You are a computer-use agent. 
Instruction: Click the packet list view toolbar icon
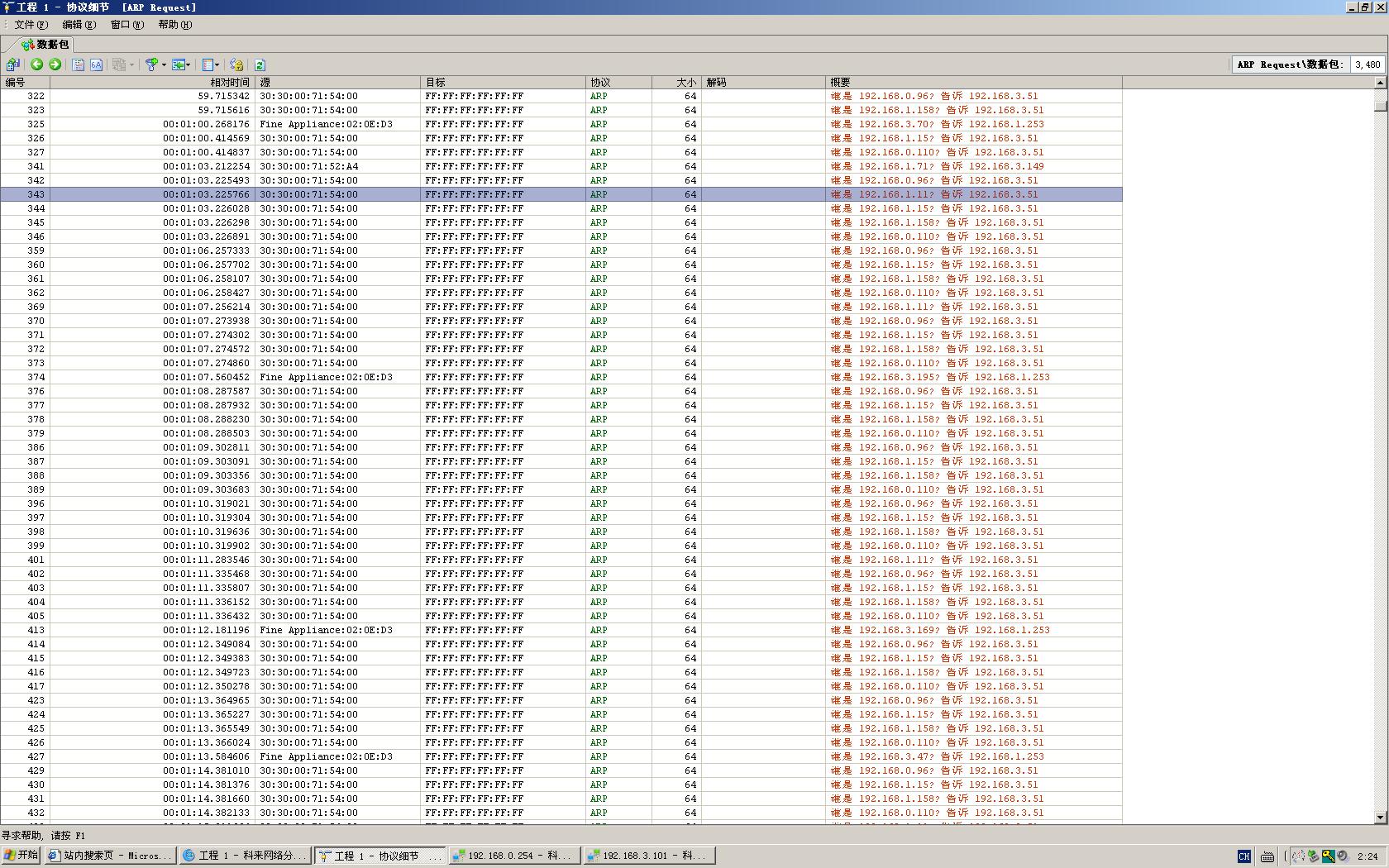tap(79, 64)
